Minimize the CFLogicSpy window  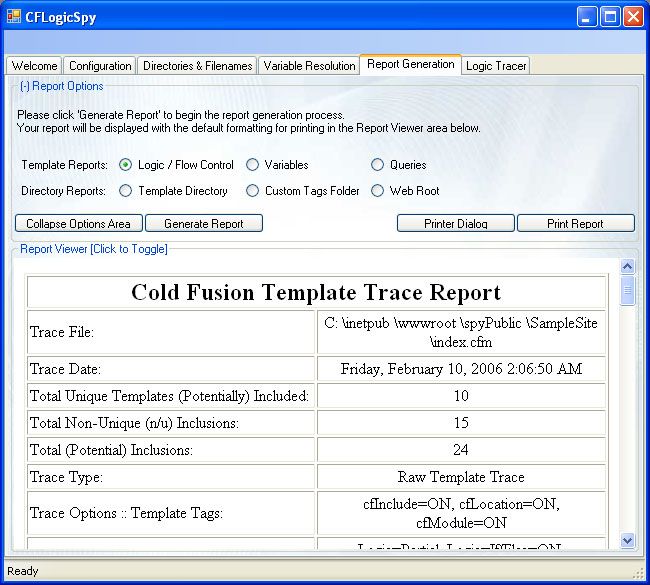pyautogui.click(x=587, y=17)
